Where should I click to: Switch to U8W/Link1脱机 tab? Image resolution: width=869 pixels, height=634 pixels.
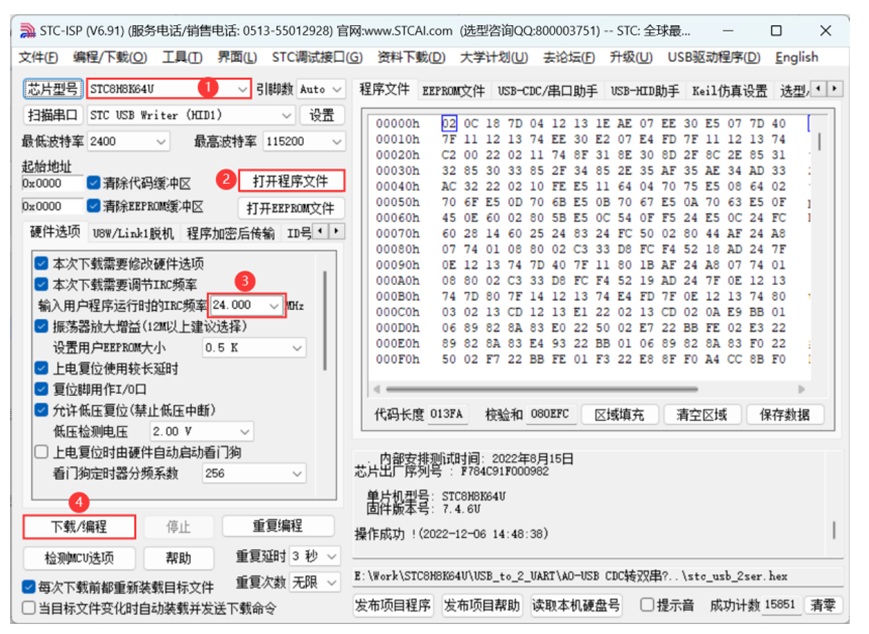pyautogui.click(x=133, y=233)
